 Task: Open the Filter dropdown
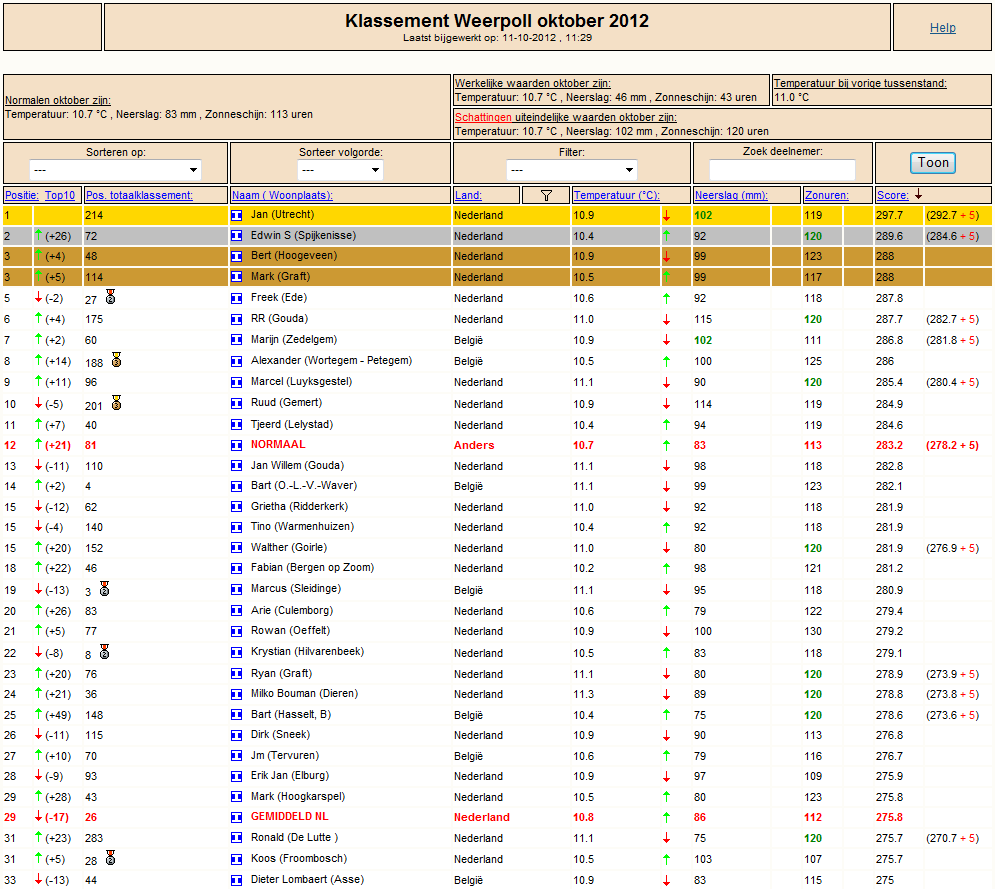click(x=571, y=170)
